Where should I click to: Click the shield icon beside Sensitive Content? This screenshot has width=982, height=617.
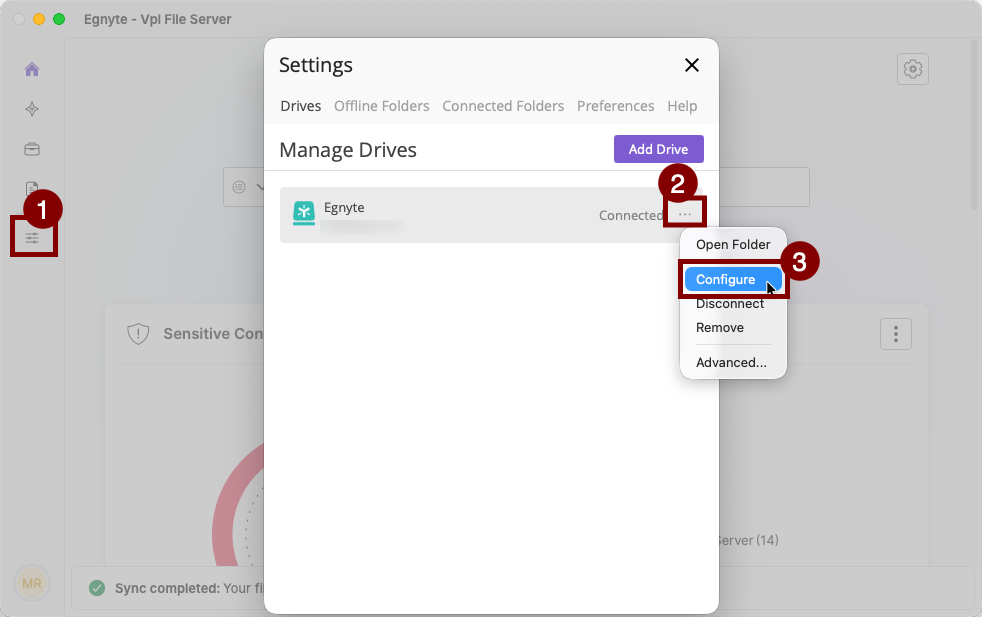point(138,334)
